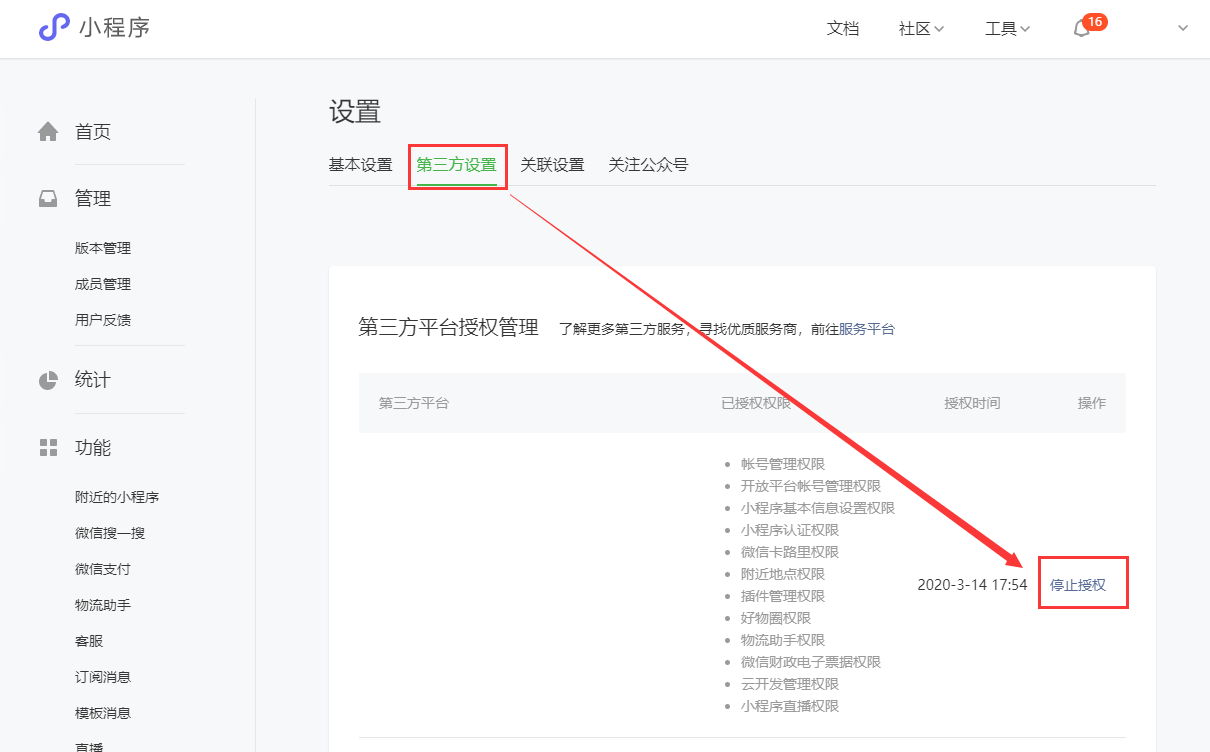Open 微信支付 in sidebar
The height and width of the screenshot is (752, 1210).
click(x=103, y=569)
